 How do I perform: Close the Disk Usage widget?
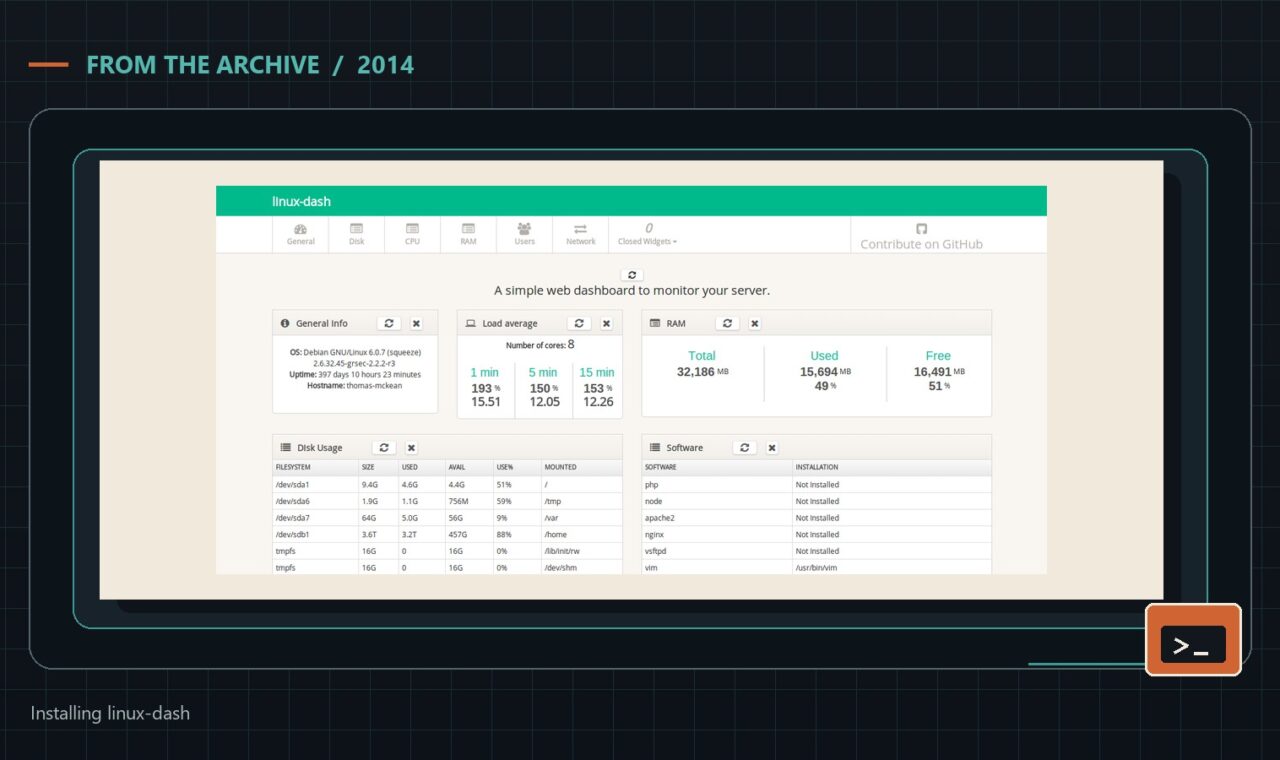point(411,447)
